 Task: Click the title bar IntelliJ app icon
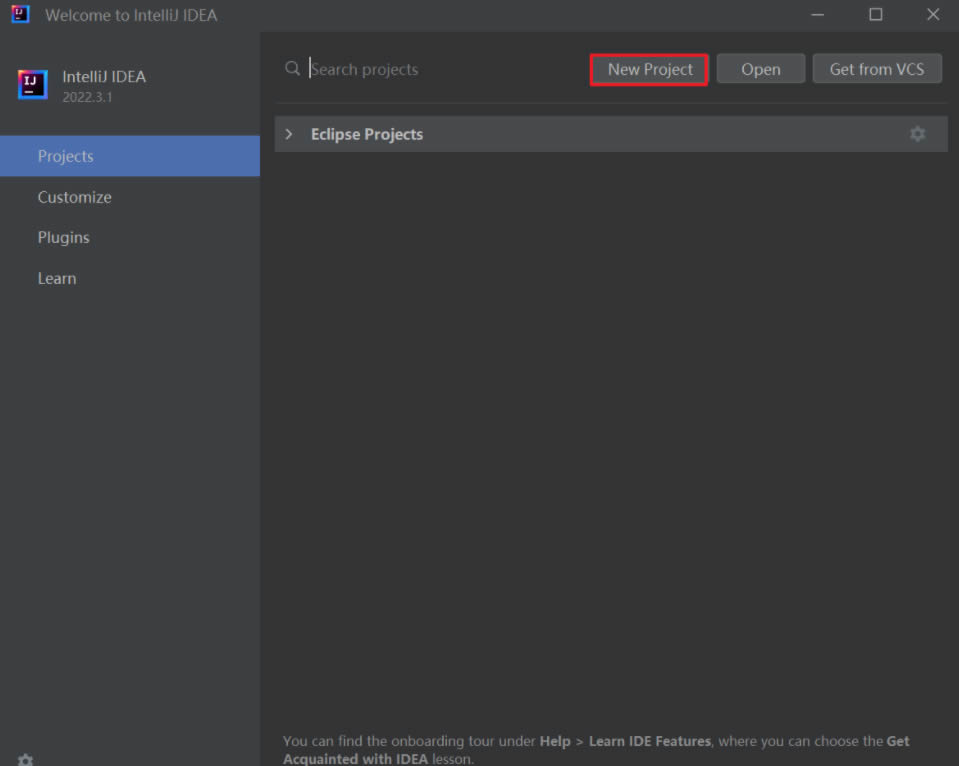pyautogui.click(x=20, y=14)
